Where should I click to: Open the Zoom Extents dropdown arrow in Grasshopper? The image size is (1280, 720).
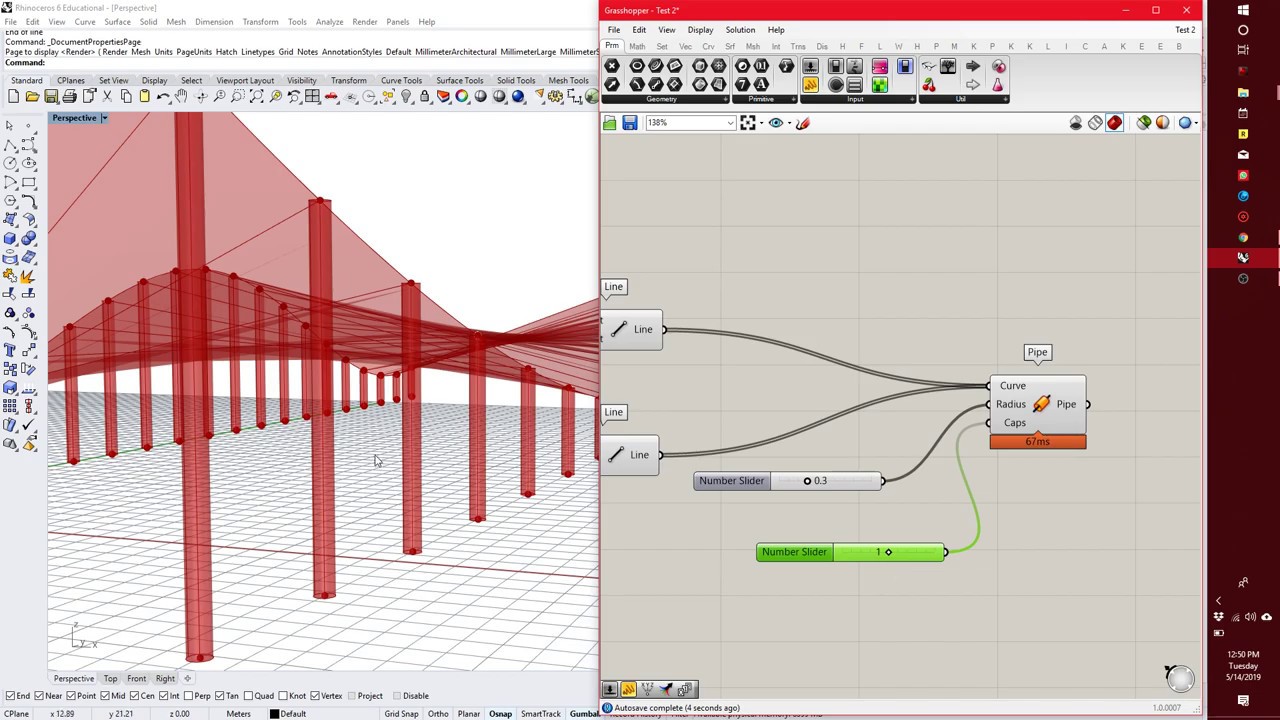(x=762, y=123)
